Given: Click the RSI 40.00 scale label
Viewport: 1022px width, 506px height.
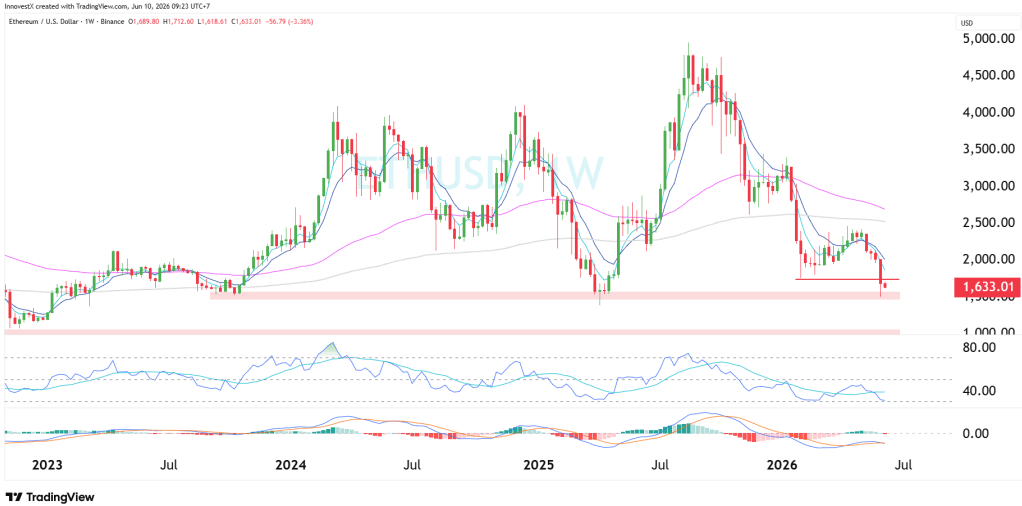Looking at the screenshot, I should point(991,391).
